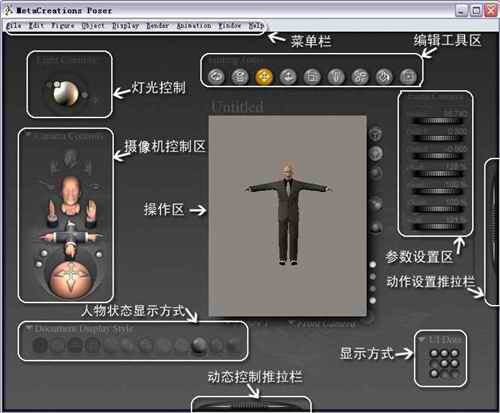
Task: Open the Object menu
Action: [93, 25]
